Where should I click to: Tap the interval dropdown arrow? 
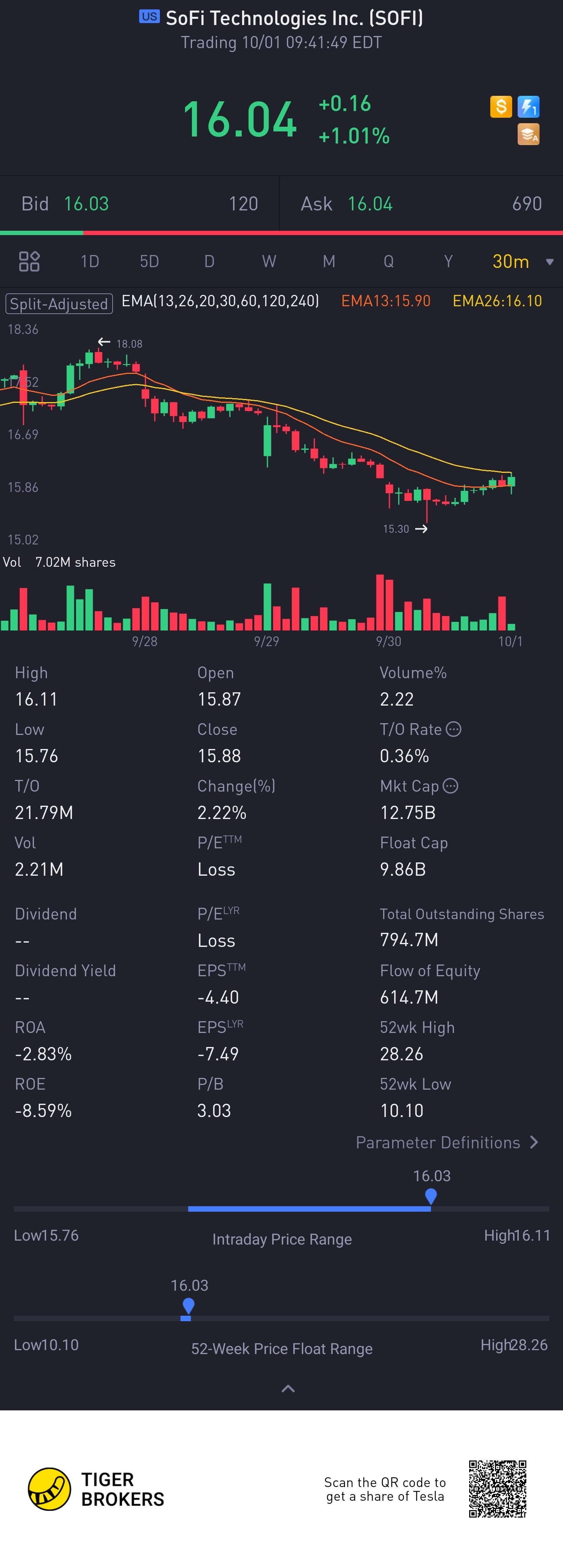pos(550,262)
